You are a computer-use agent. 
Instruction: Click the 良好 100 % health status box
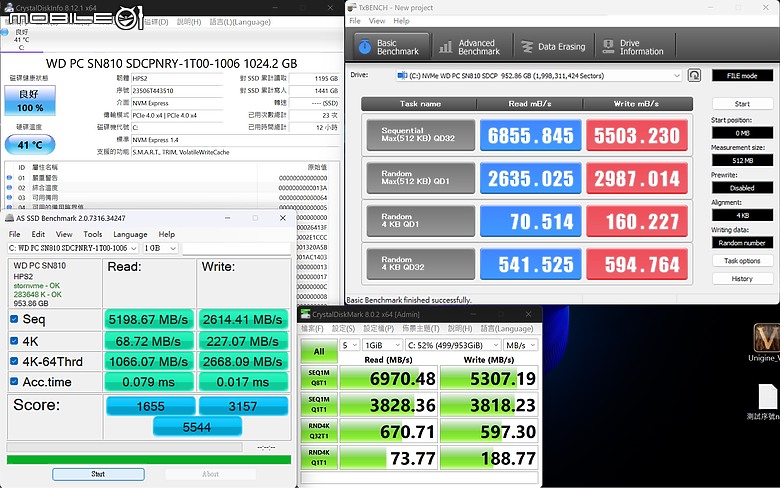(x=30, y=100)
